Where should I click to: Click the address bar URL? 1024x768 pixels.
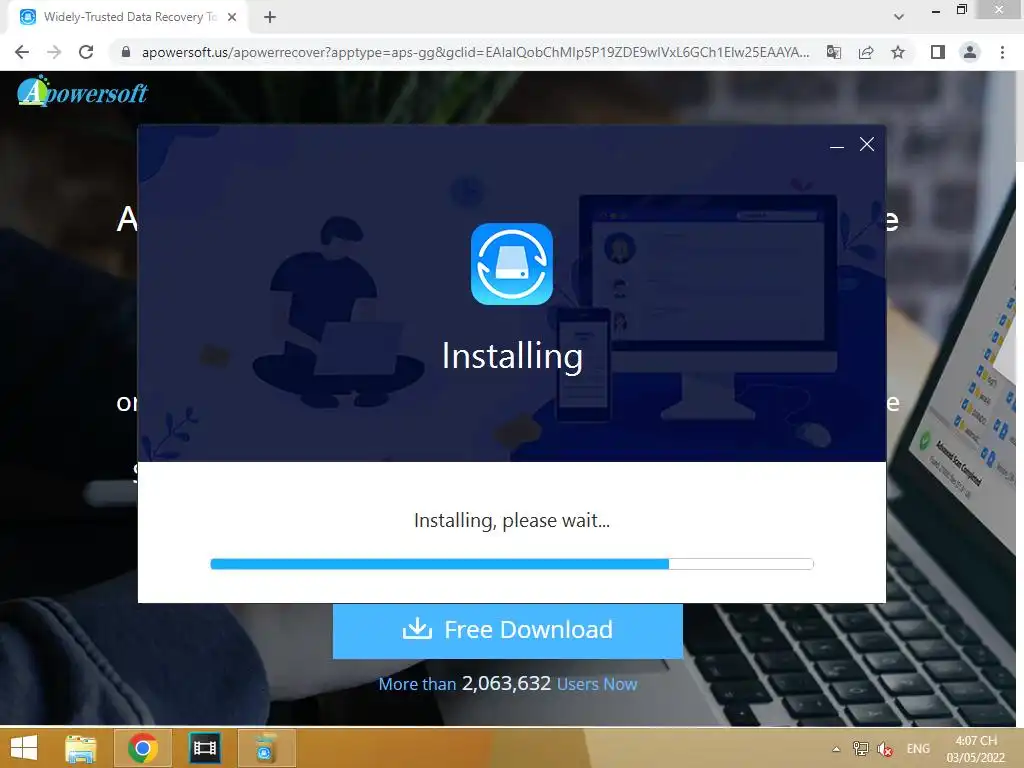475,52
